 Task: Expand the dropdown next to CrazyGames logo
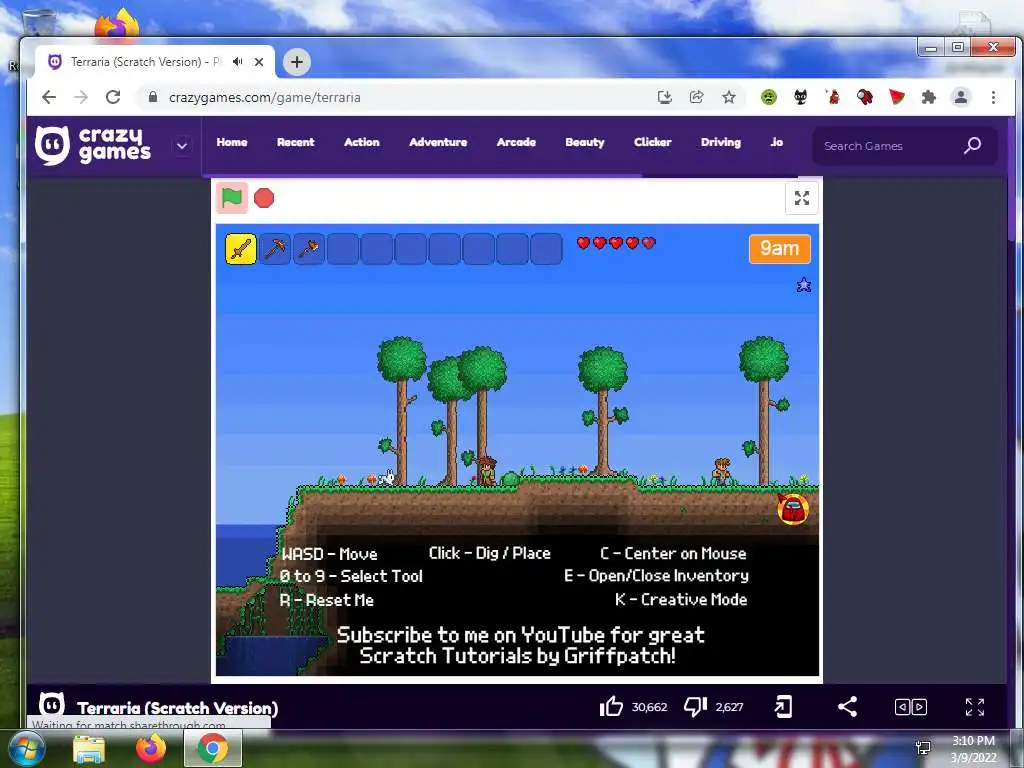click(x=182, y=146)
